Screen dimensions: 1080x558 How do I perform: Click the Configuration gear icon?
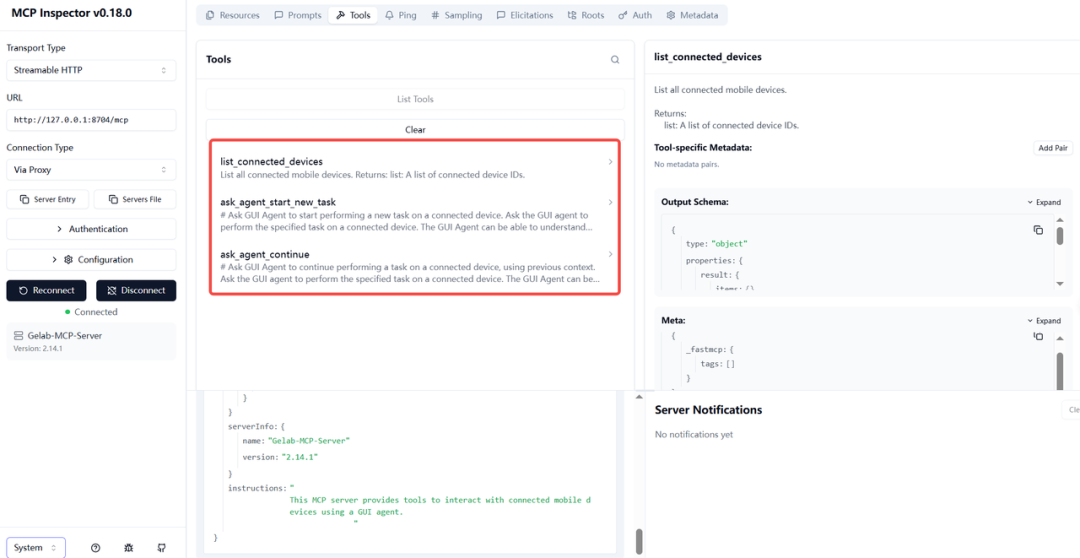(68, 260)
